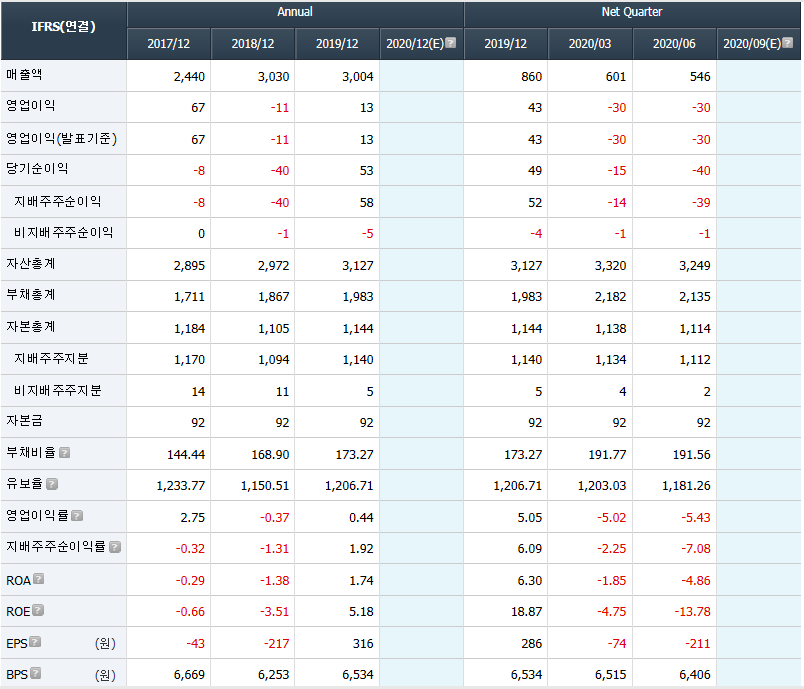Click quarterly 매출액 value 860
The image size is (804, 689).
click(532, 77)
